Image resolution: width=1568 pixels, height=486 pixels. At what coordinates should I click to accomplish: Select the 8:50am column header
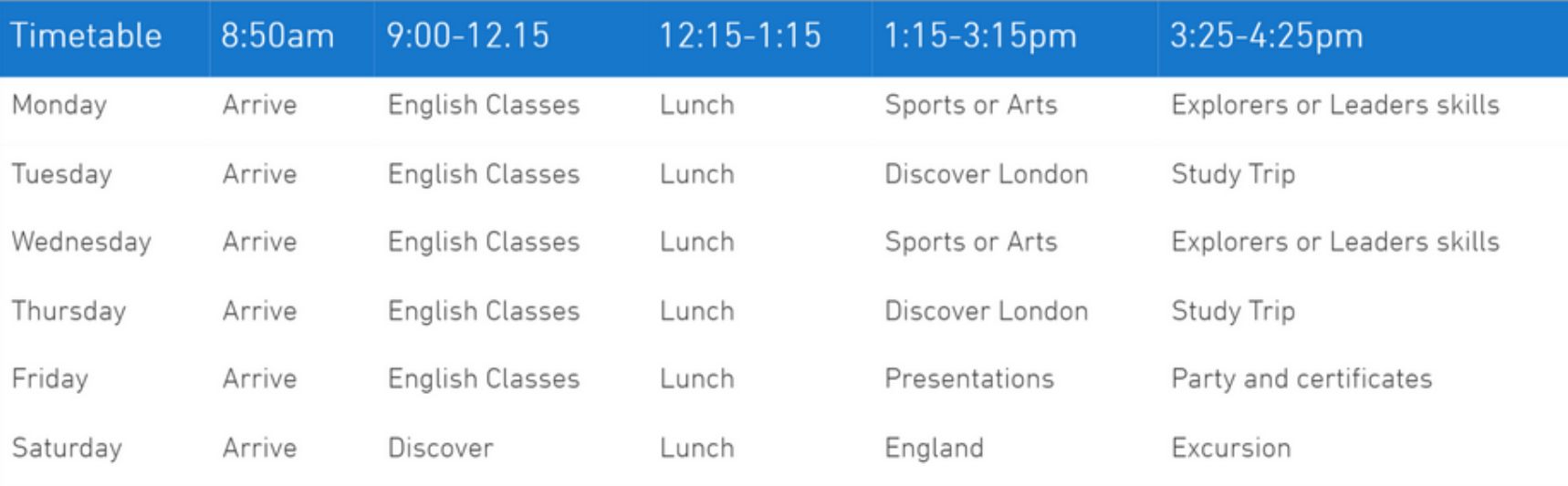[277, 36]
